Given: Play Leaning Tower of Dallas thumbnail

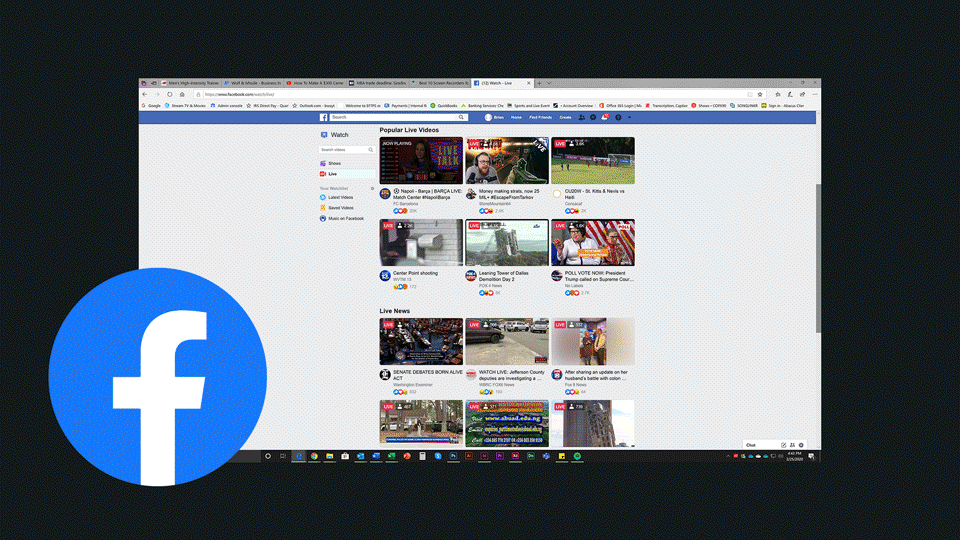Looking at the screenshot, I should coord(507,242).
